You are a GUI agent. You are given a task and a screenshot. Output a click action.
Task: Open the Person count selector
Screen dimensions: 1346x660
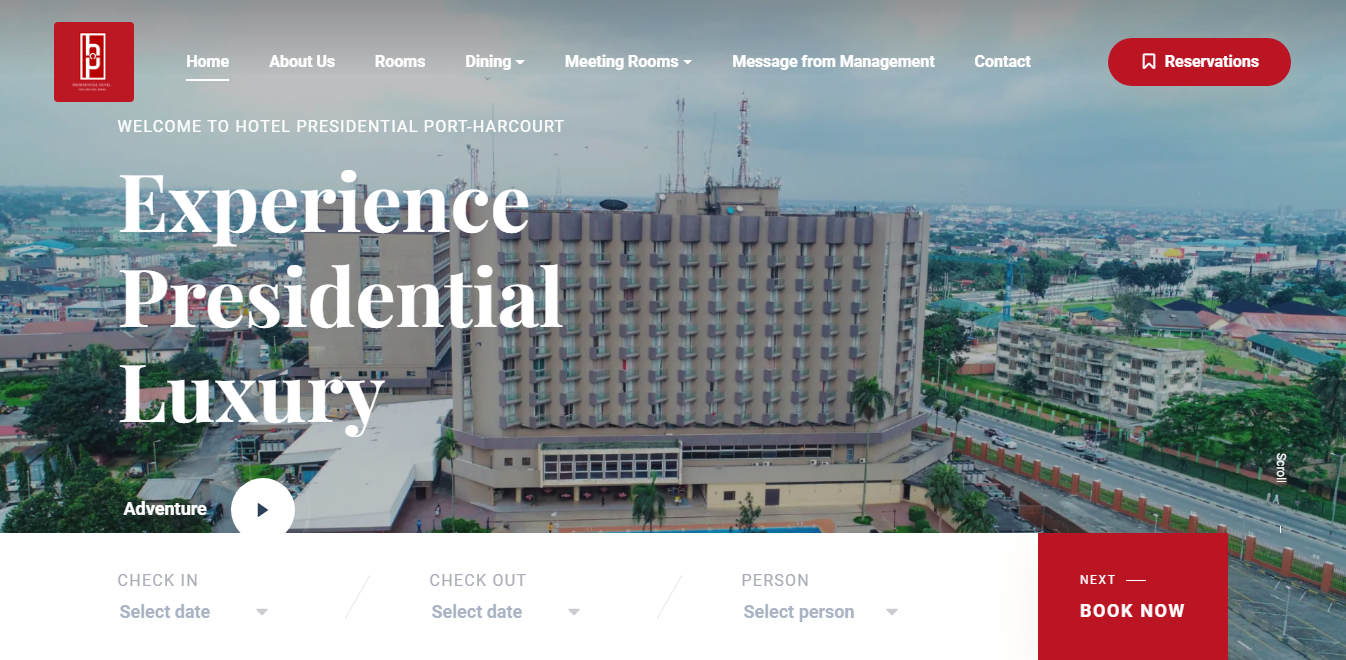click(x=820, y=612)
